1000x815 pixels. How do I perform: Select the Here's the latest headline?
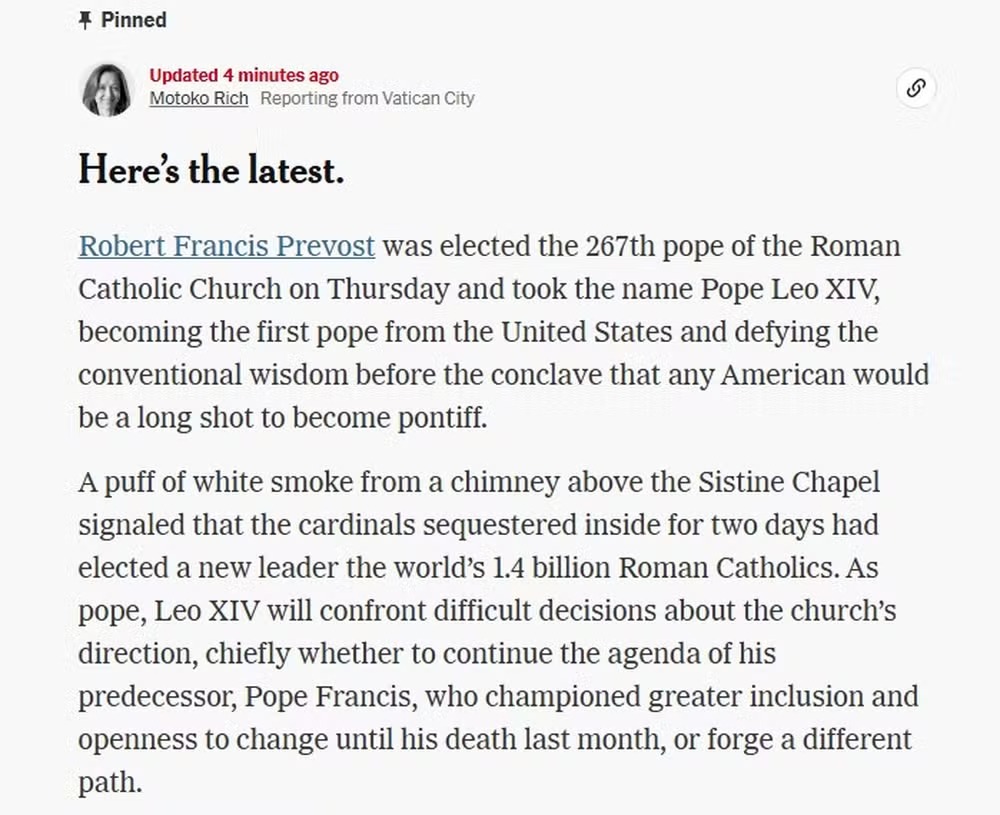[210, 170]
